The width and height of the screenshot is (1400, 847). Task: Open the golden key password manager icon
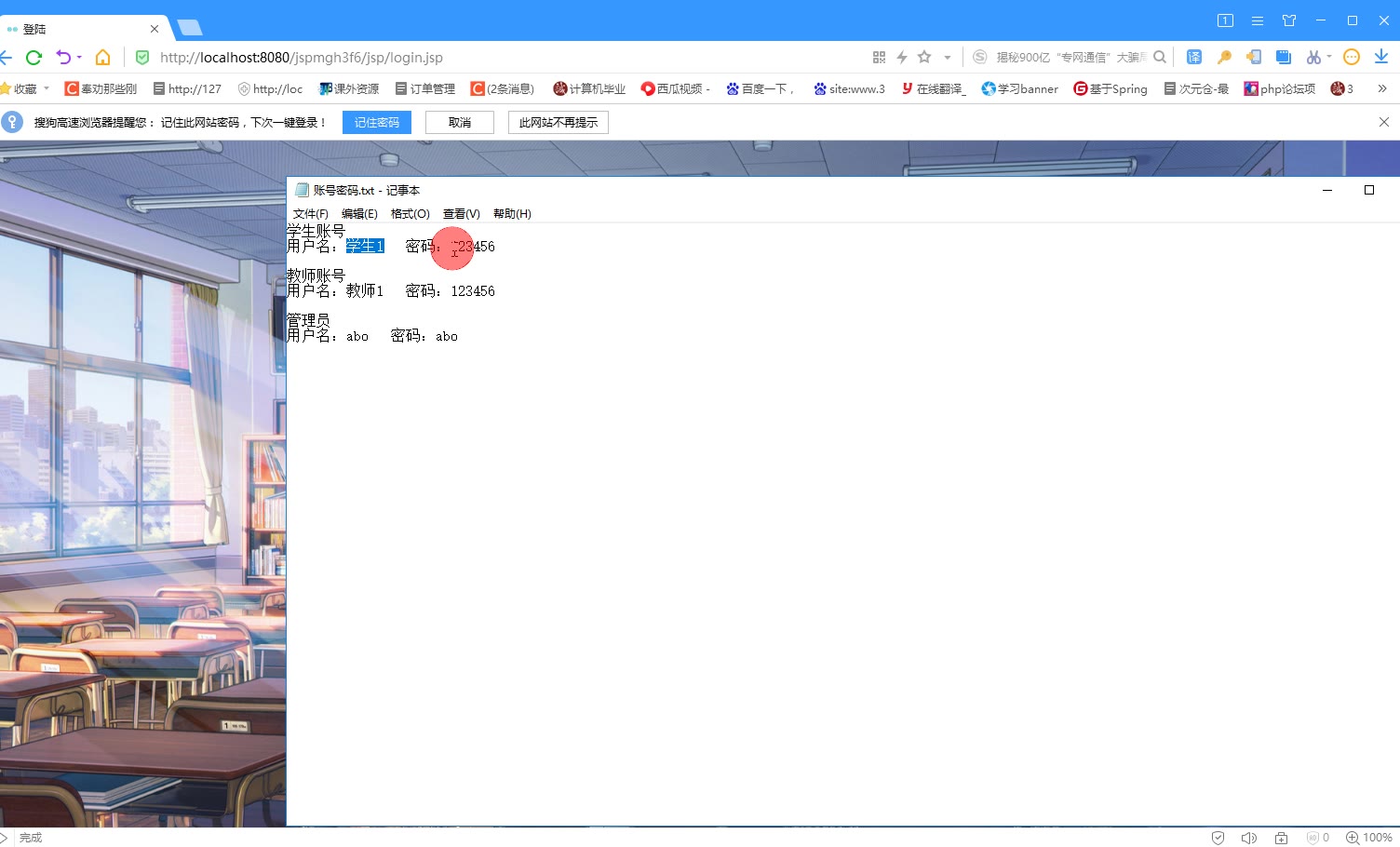1224,58
